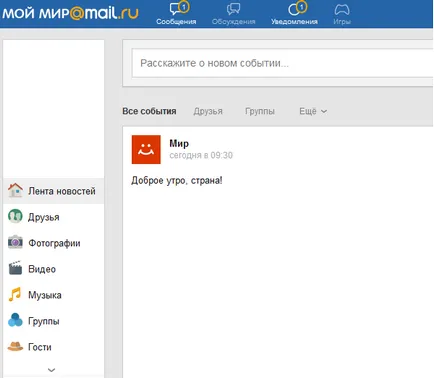Go to Видео in the sidebar
Image resolution: width=434 pixels, height=378 pixels.
click(x=54, y=269)
